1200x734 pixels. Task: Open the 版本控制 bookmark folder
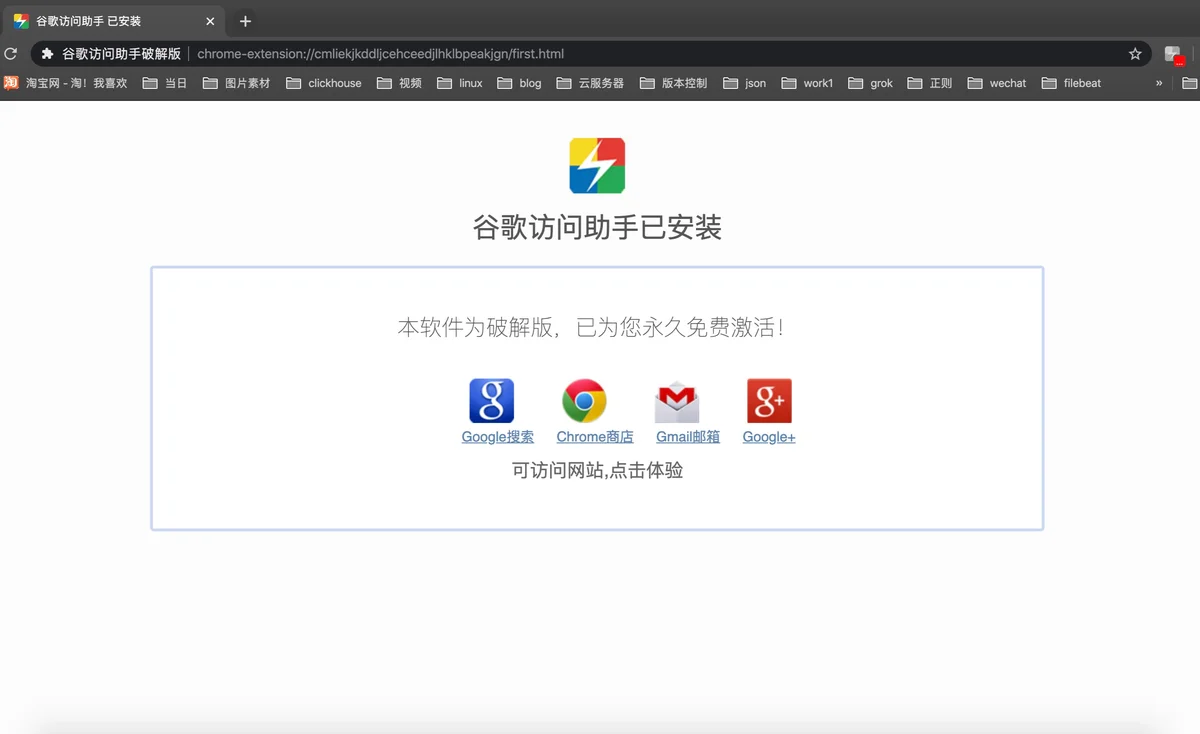(674, 83)
